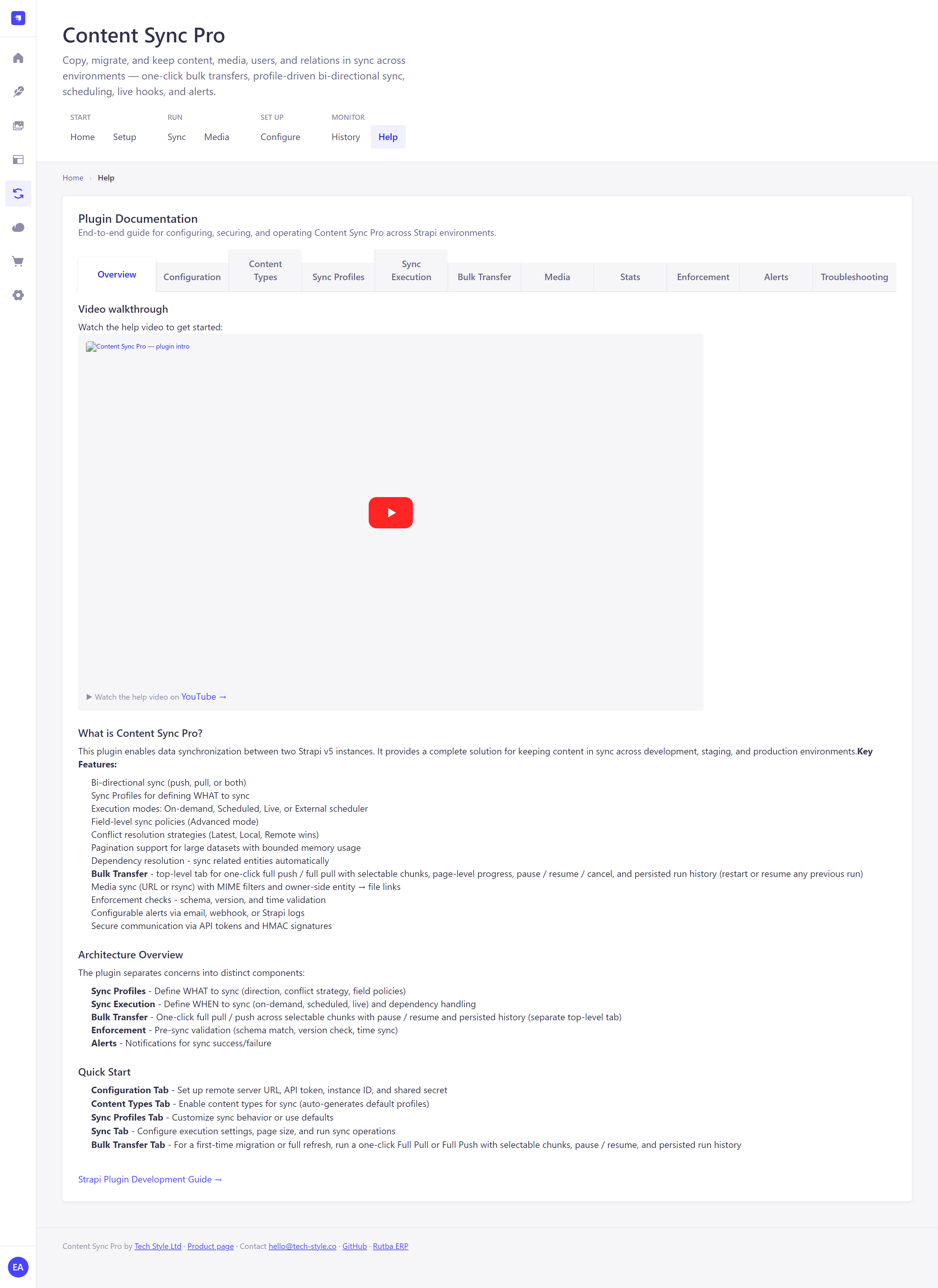
Task: Click the Strapi logo icon
Action: point(18,18)
